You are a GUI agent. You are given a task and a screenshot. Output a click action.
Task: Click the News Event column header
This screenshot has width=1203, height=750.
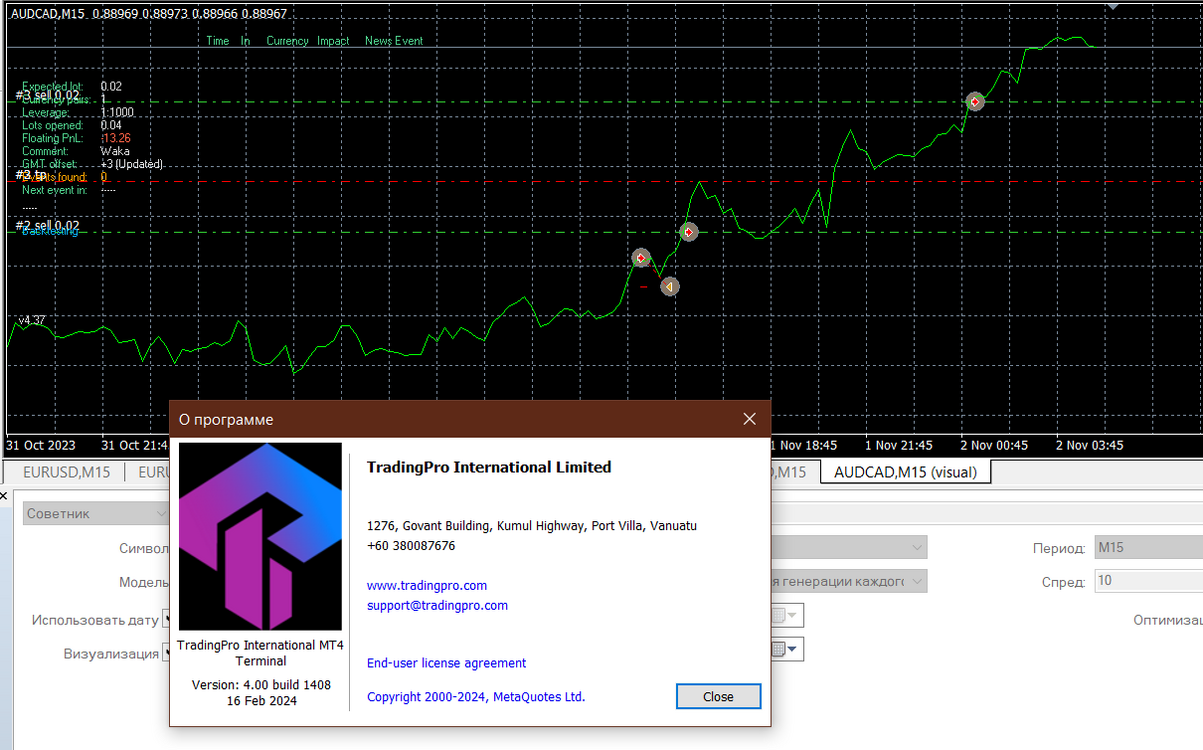point(394,41)
